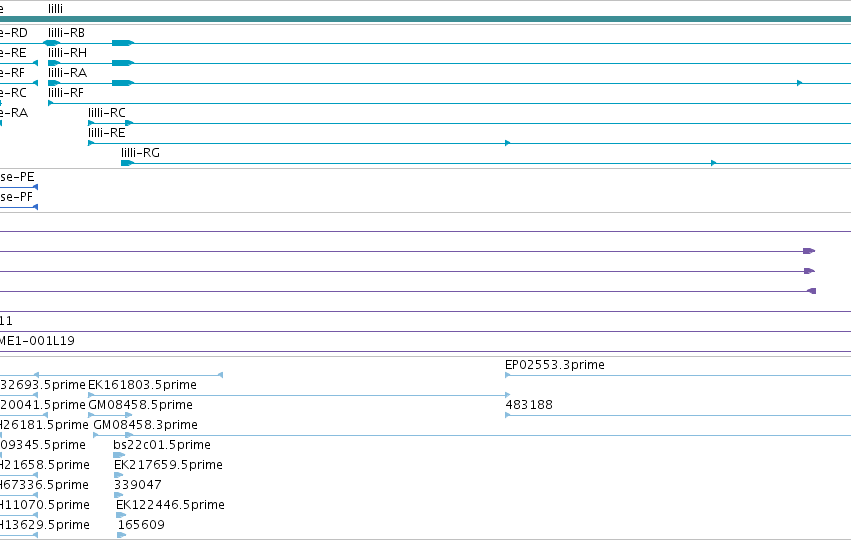Click the lilli-RG transcript label

[x=141, y=153]
